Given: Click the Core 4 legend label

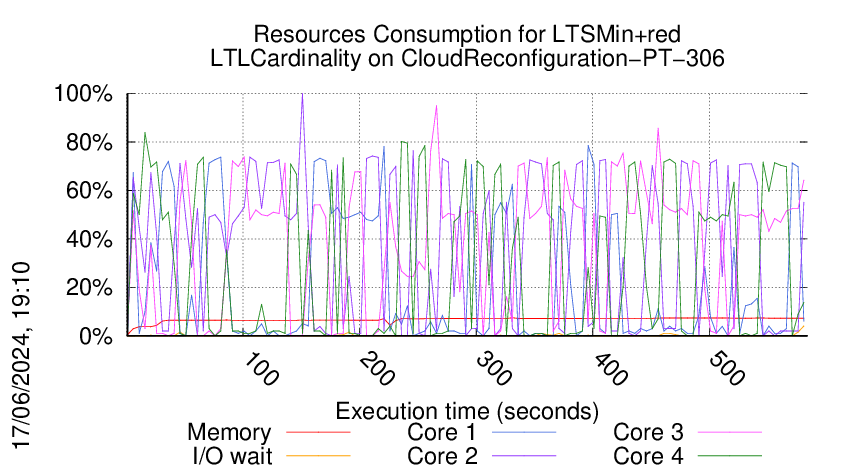Looking at the screenshot, I should pos(648,457).
